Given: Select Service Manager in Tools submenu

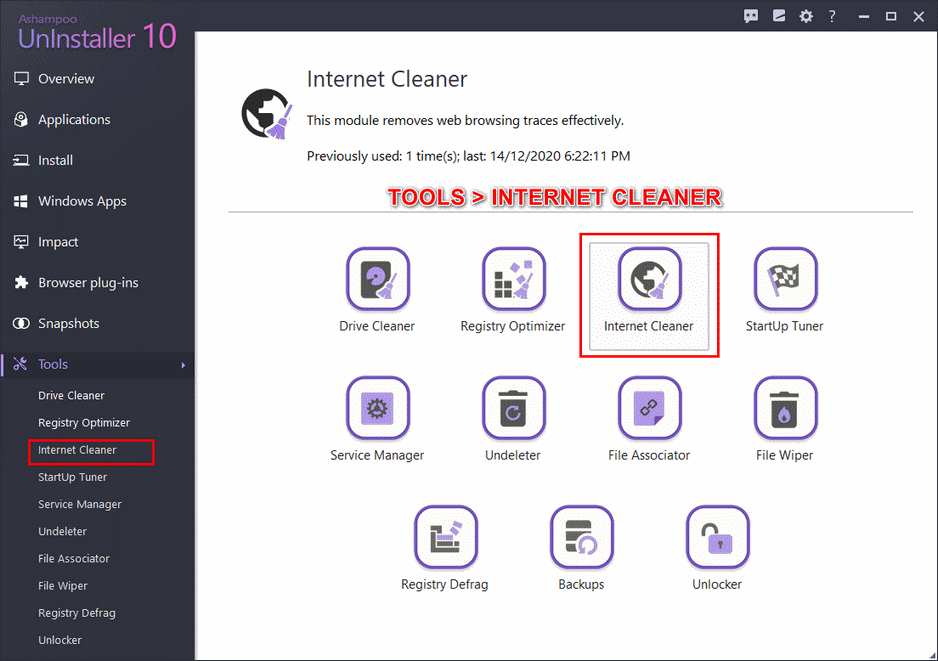Looking at the screenshot, I should click(x=80, y=504).
